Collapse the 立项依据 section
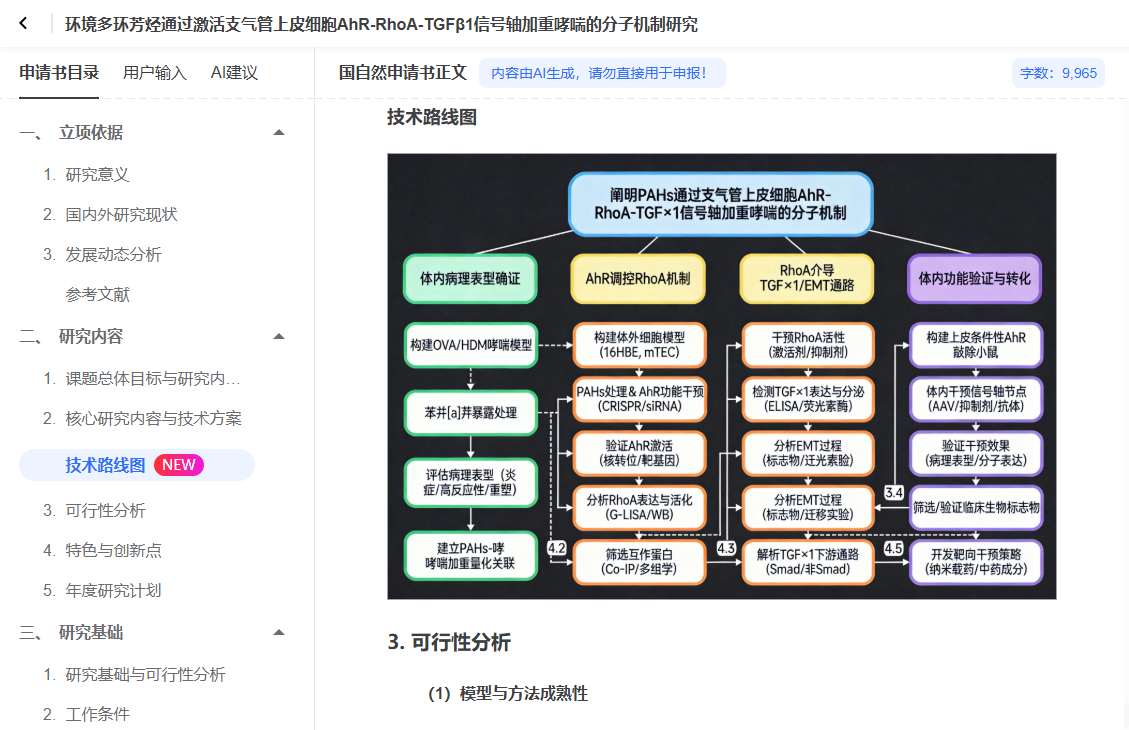1129x730 pixels. click(x=279, y=133)
